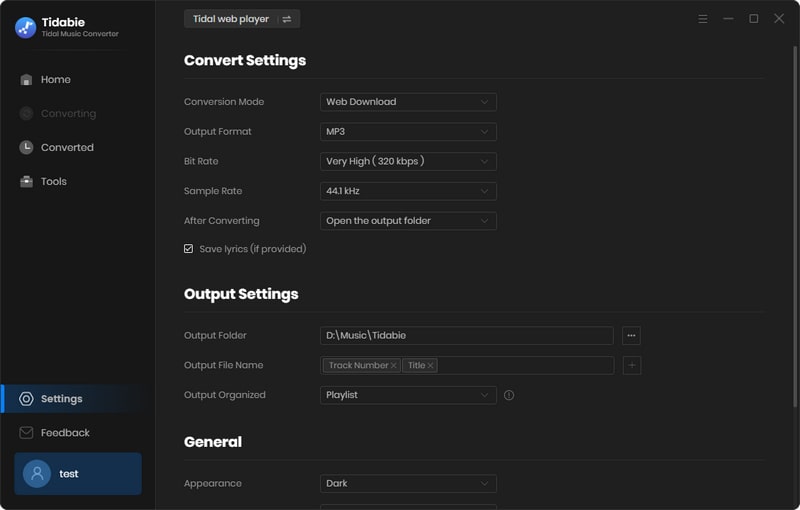800x510 pixels.
Task: Click the user avatar icon beside test
Action: (x=37, y=474)
